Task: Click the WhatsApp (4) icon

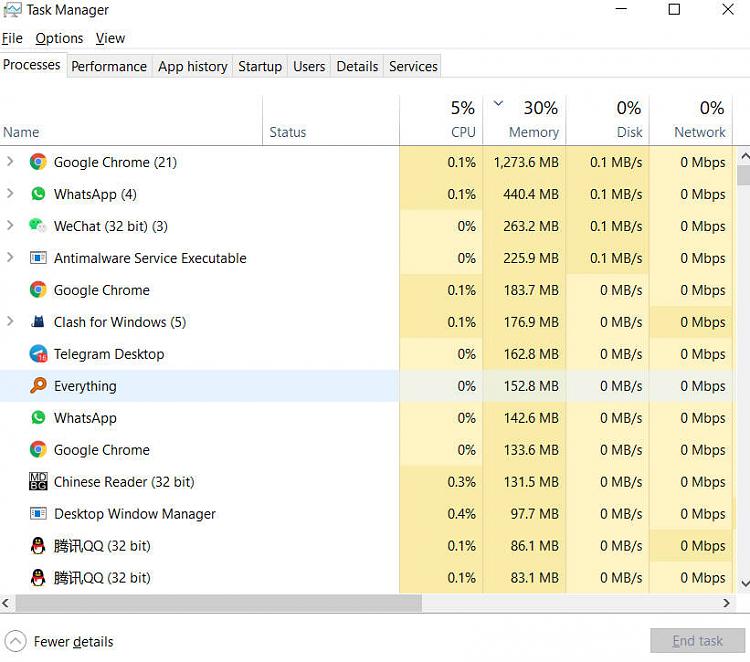Action: [38, 194]
